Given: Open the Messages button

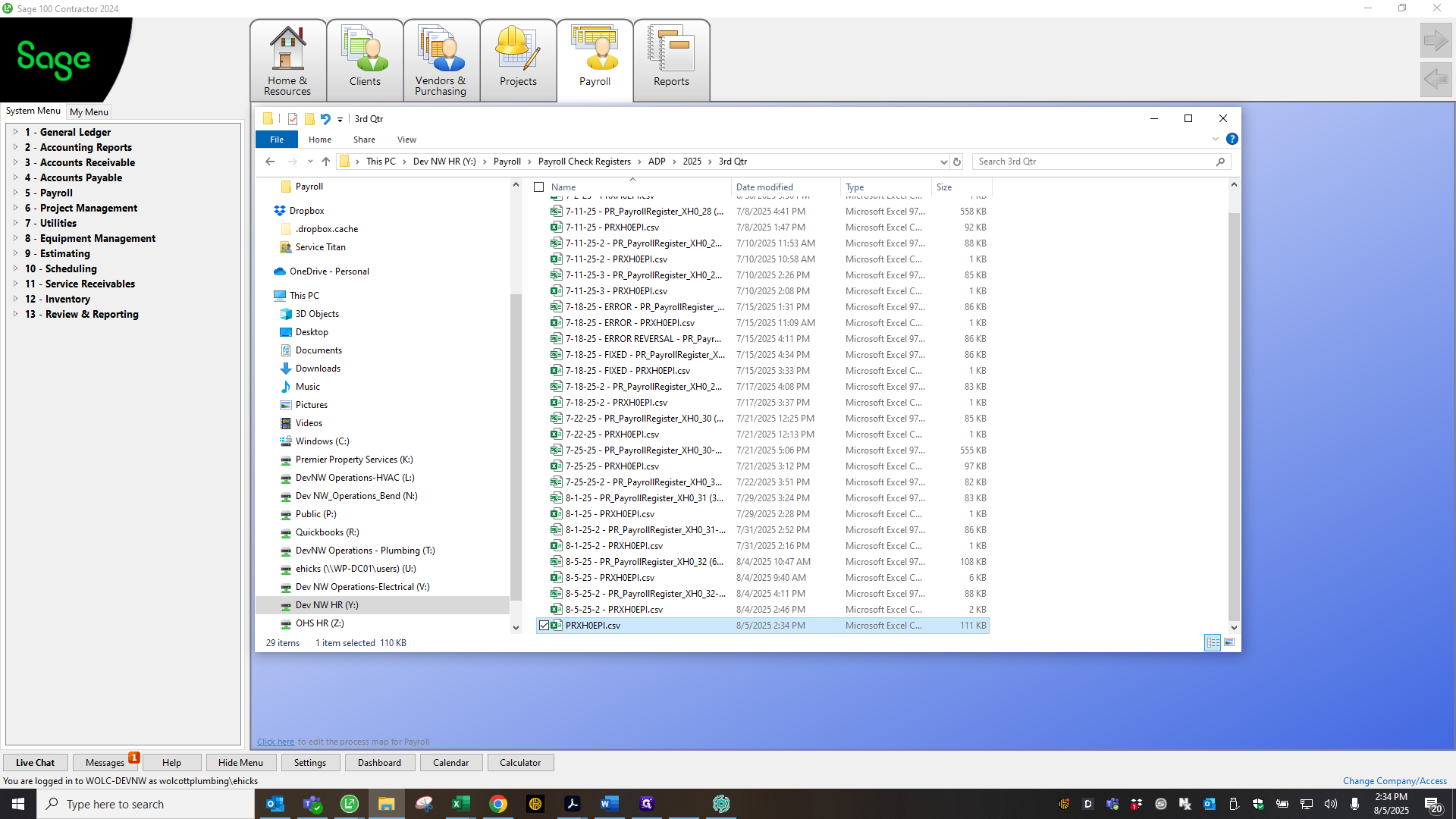Looking at the screenshot, I should coord(105,763).
